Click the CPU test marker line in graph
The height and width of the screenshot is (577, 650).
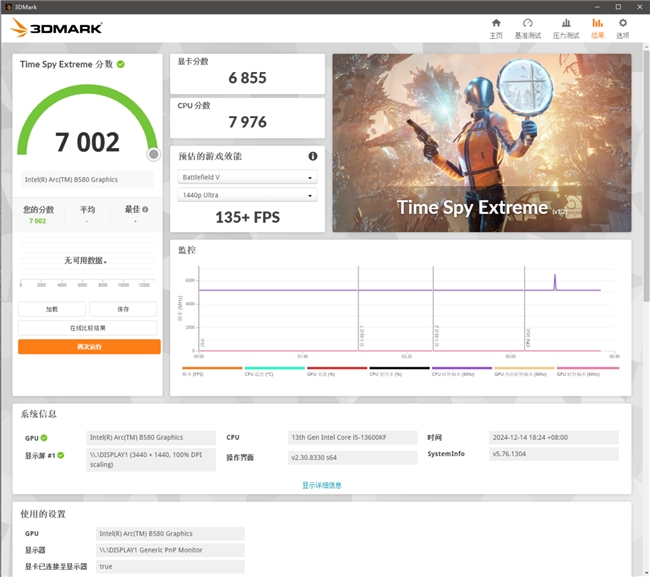524,309
